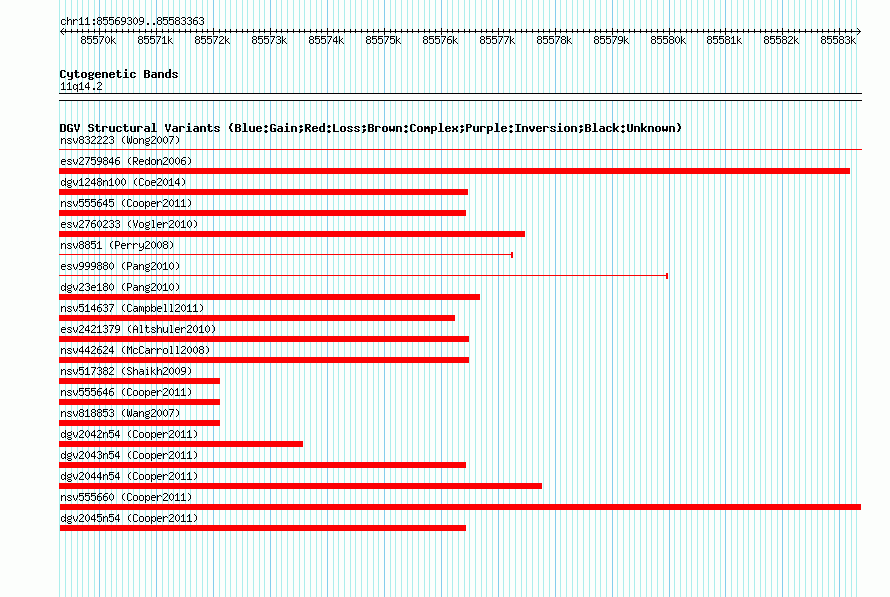Click the 11q14.2 cytogenetic band line
890x597 pixels.
click(460, 97)
